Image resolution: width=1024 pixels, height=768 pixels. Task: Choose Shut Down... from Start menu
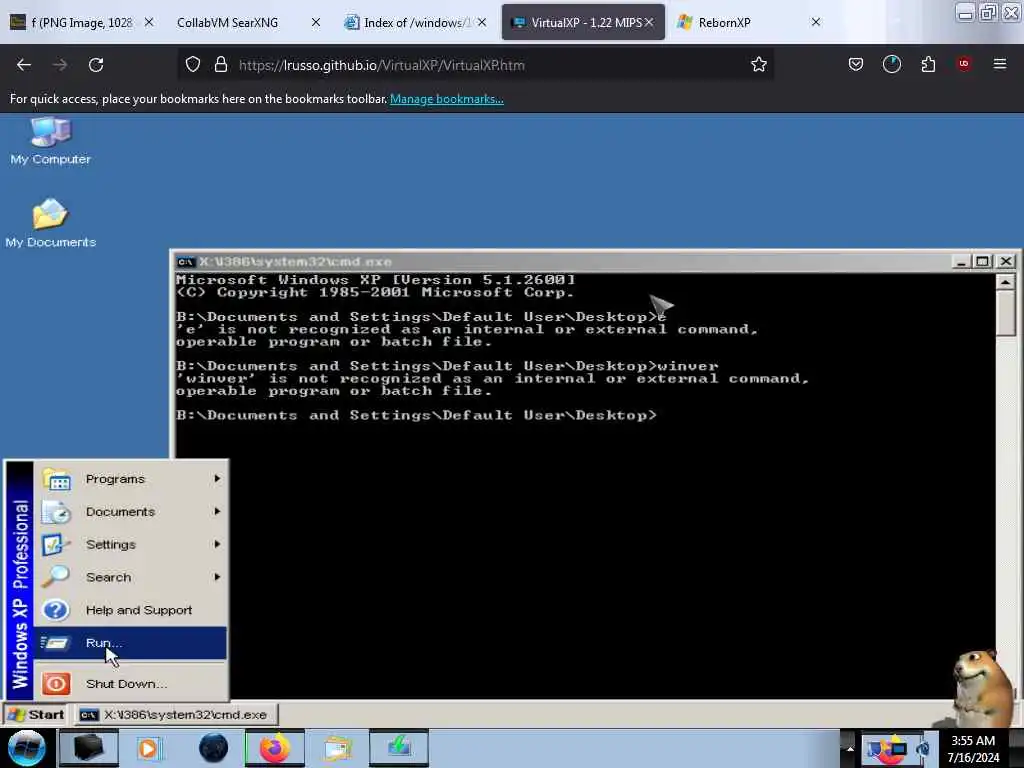point(131,684)
